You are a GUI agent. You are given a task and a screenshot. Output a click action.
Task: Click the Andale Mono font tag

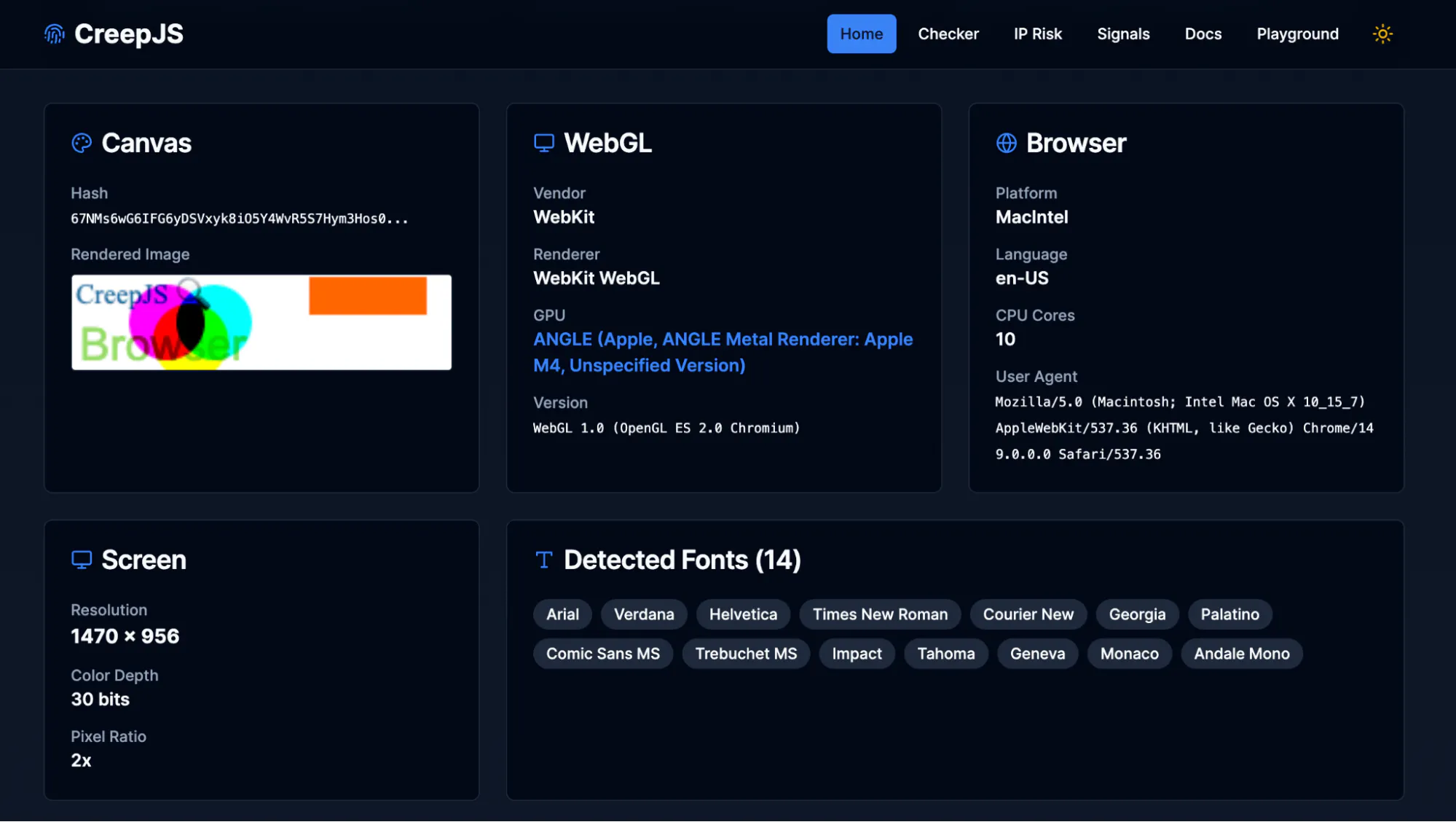(1242, 654)
